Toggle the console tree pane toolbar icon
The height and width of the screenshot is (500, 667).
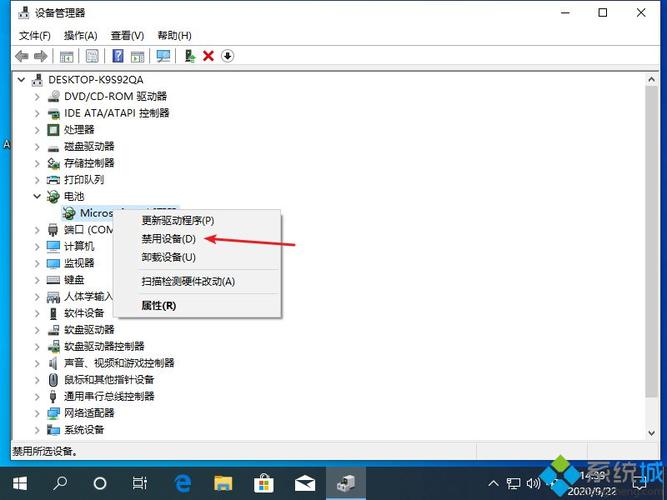click(x=67, y=56)
